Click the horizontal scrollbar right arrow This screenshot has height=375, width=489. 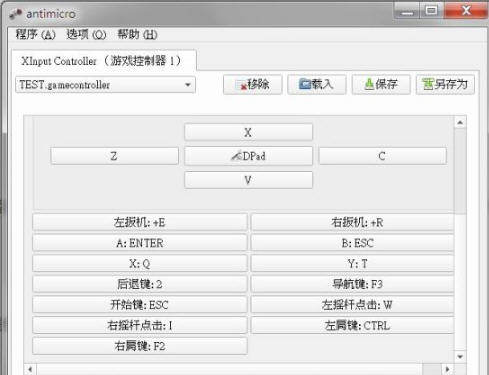coord(447,369)
